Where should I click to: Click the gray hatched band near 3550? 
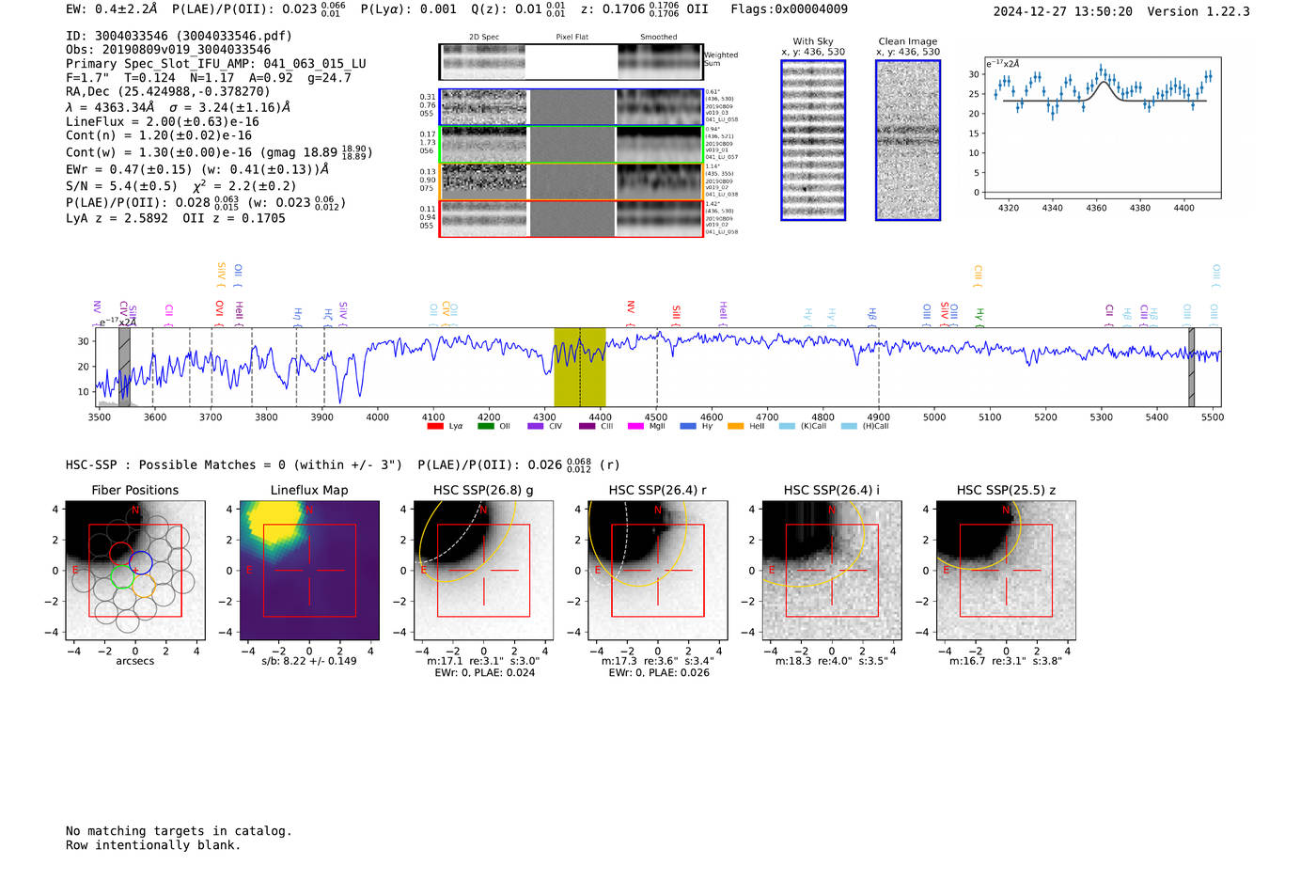[x=124, y=367]
